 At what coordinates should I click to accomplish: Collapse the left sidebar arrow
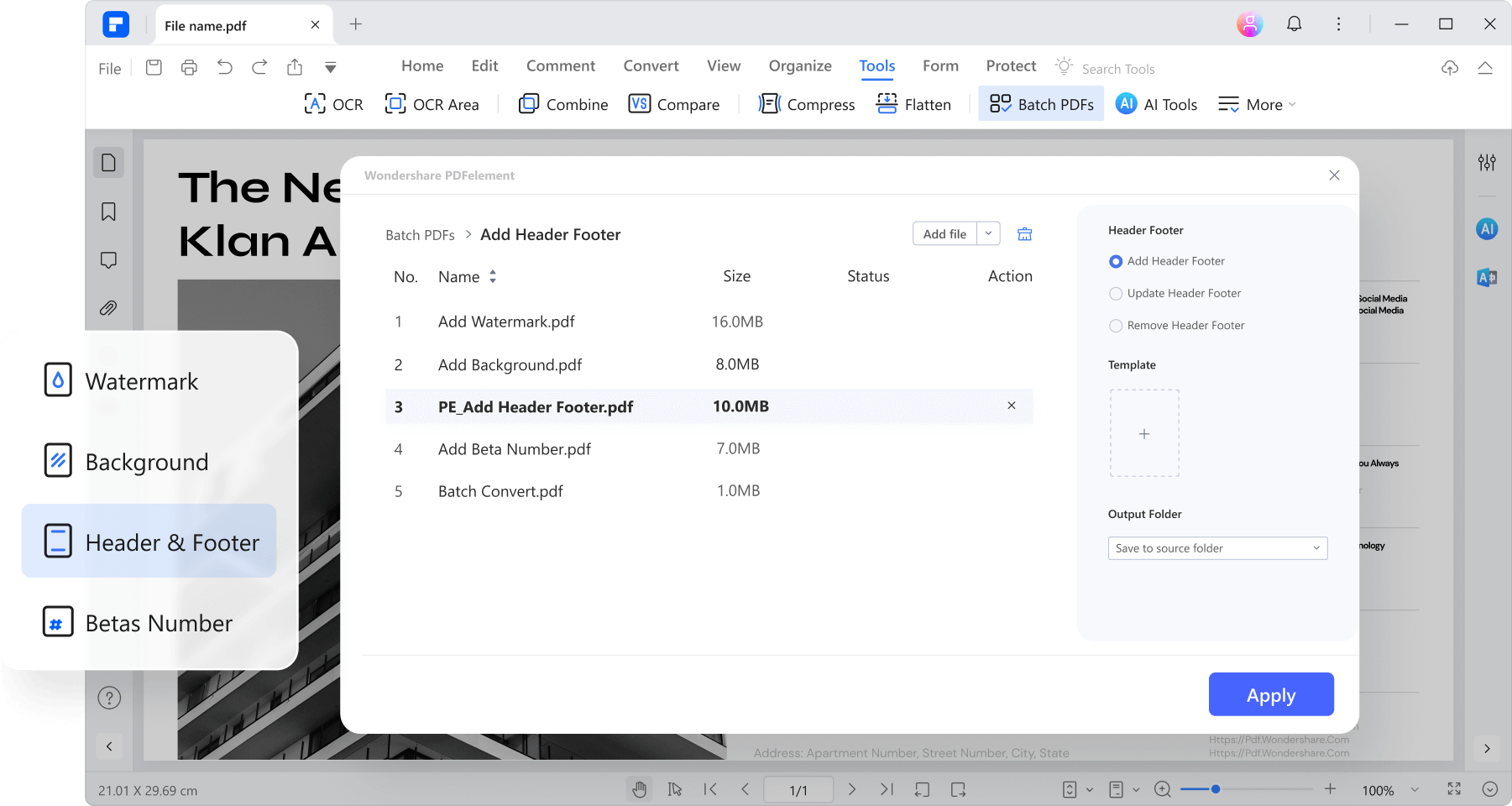(109, 746)
